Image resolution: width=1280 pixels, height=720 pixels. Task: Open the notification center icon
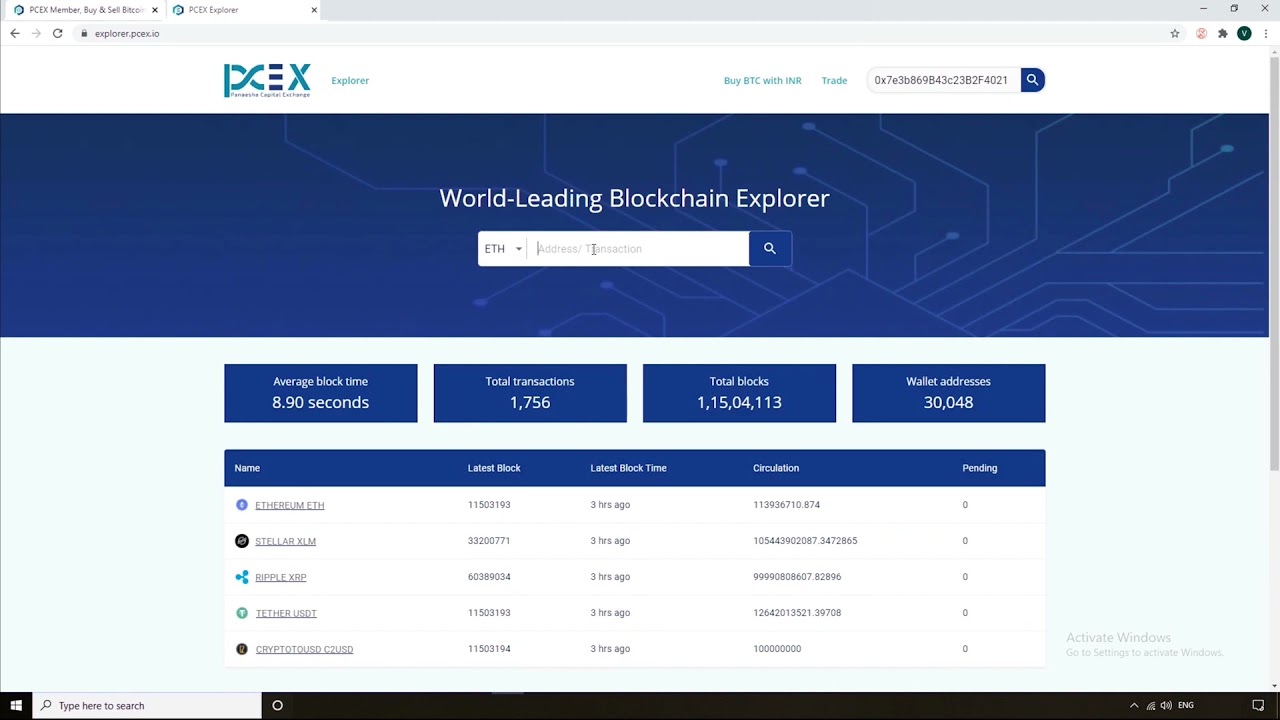[1258, 705]
